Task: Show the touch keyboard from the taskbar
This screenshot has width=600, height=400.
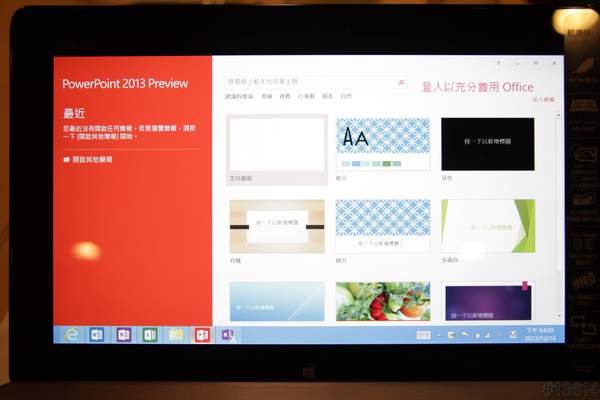Action: (424, 335)
